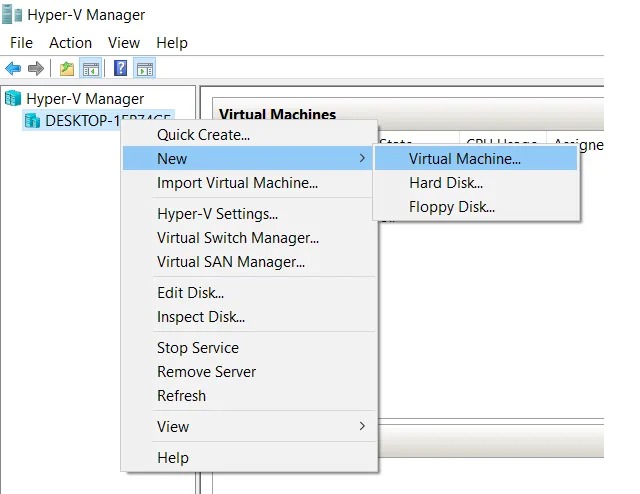
Task: Select Import Virtual Machine...
Action: [x=247, y=182]
